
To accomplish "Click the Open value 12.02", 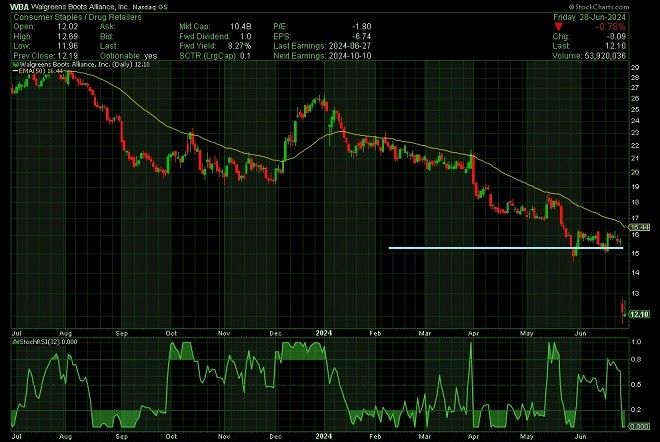I will (x=68, y=27).
